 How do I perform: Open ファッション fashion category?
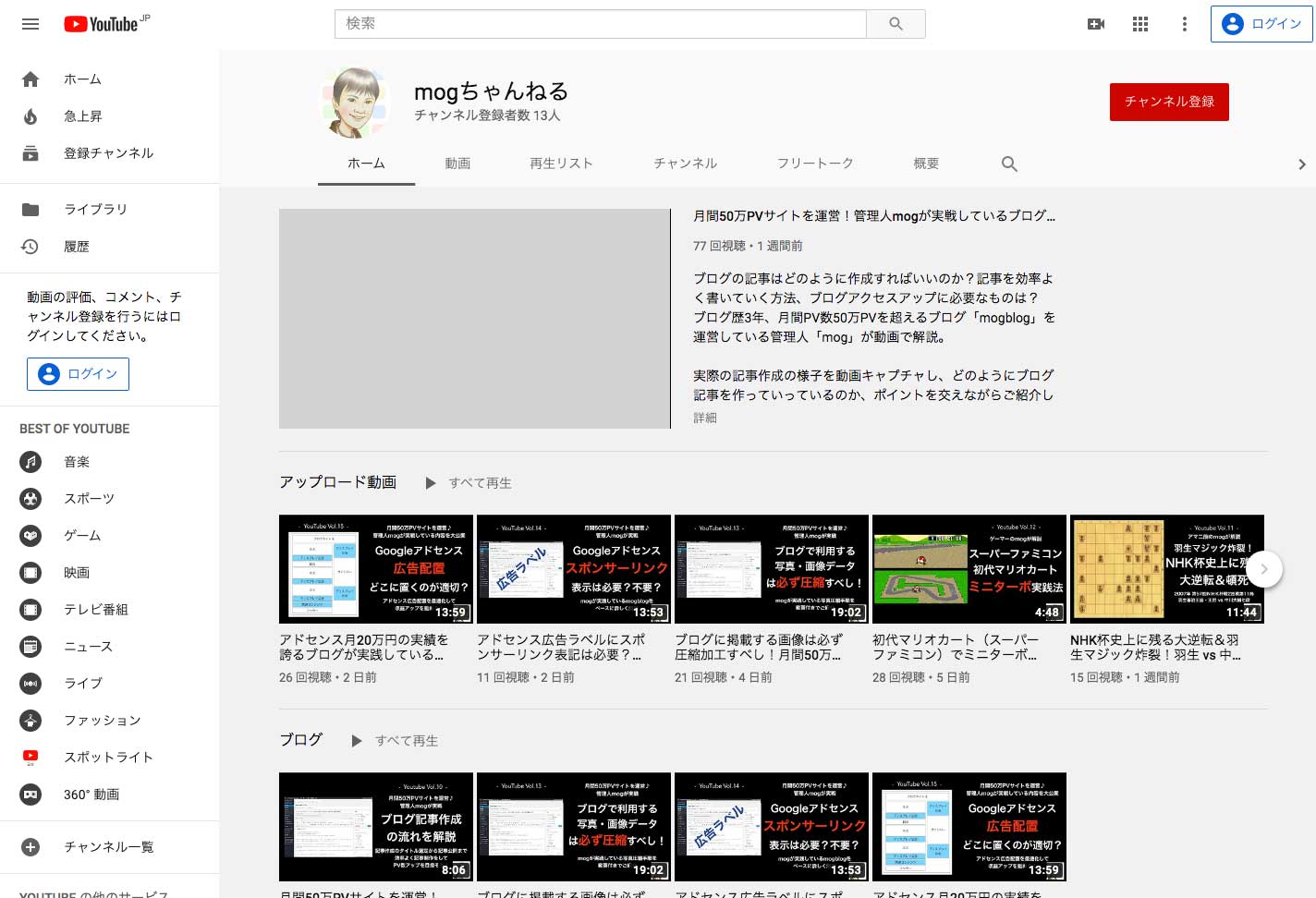click(109, 721)
